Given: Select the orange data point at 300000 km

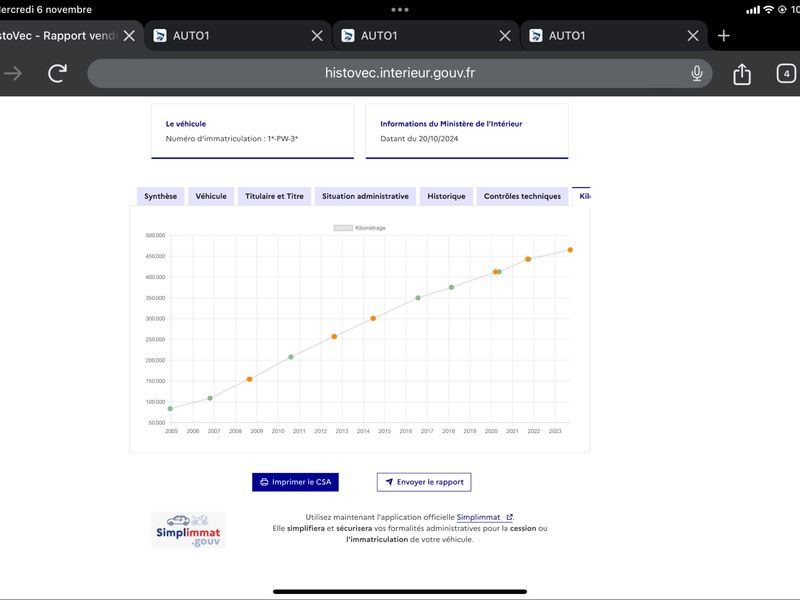Looking at the screenshot, I should [x=373, y=318].
